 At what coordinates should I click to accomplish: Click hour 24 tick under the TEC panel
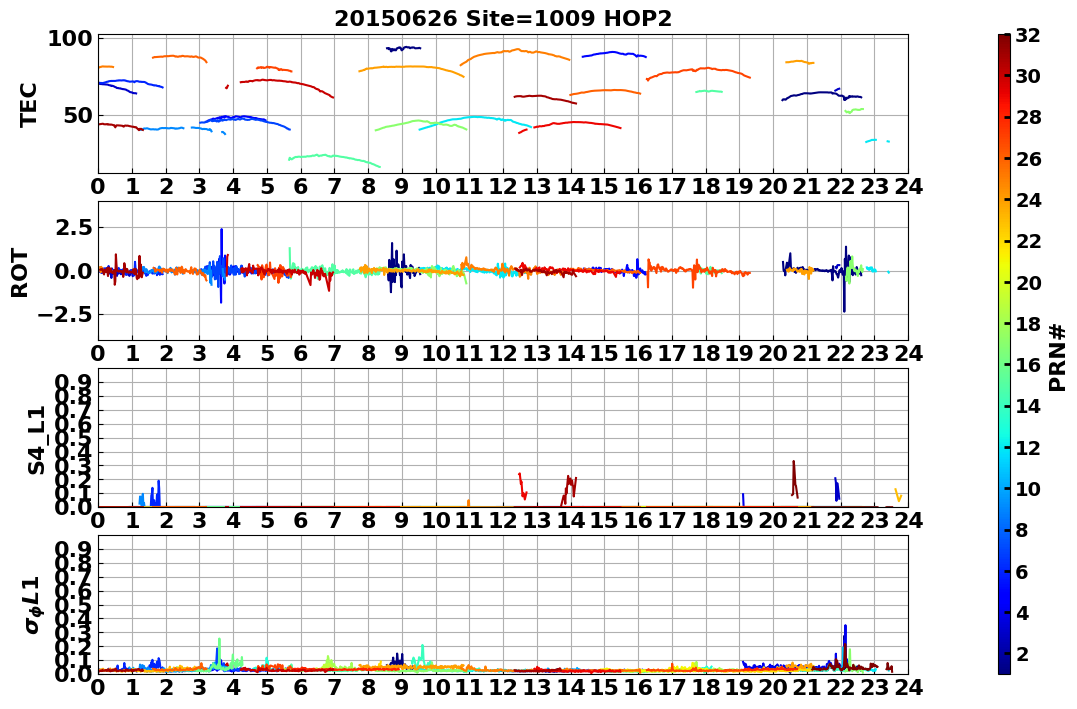pyautogui.click(x=909, y=186)
